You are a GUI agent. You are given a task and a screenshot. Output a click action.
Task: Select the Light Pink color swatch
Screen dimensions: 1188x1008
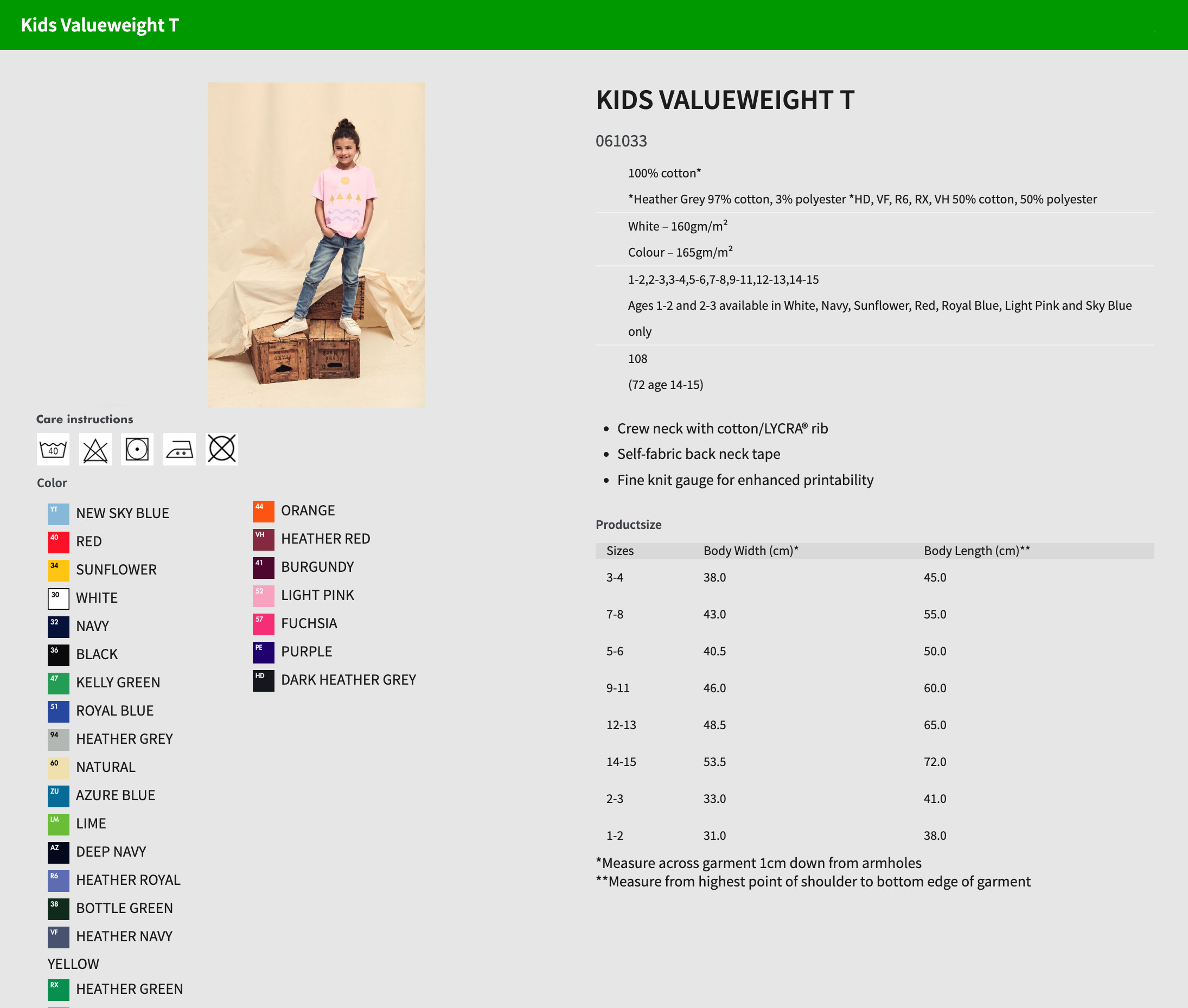click(264, 596)
